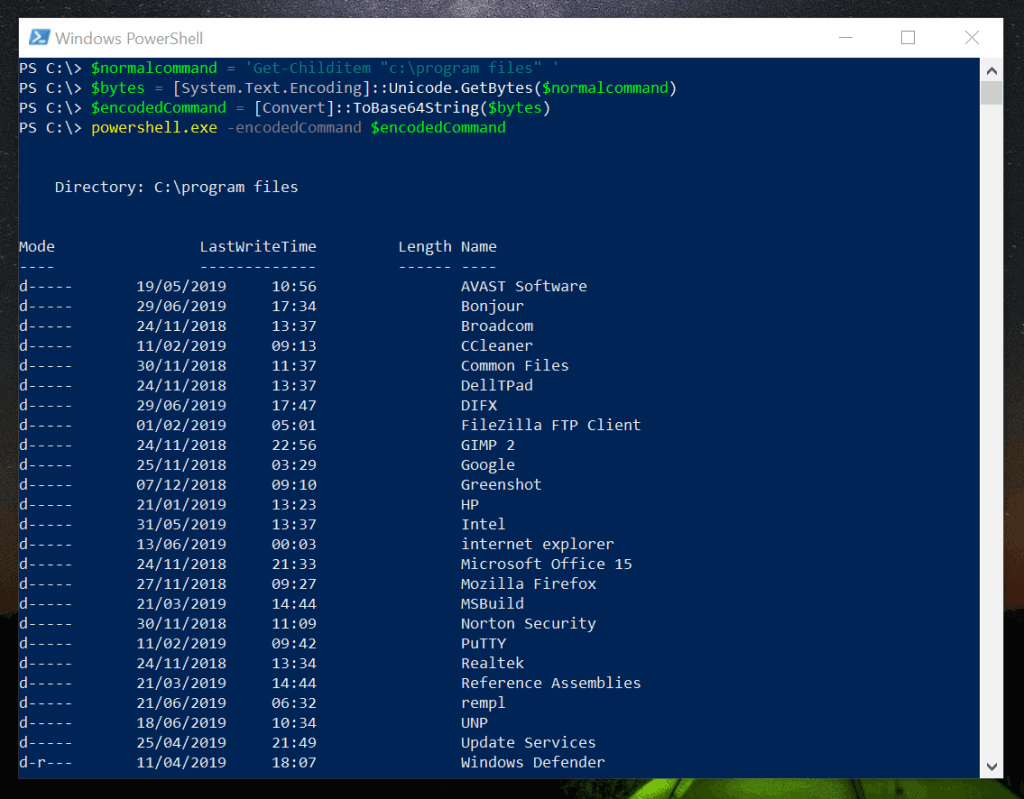Select the Mozilla Firefox directory entry
The width and height of the screenshot is (1024, 799).
[527, 583]
